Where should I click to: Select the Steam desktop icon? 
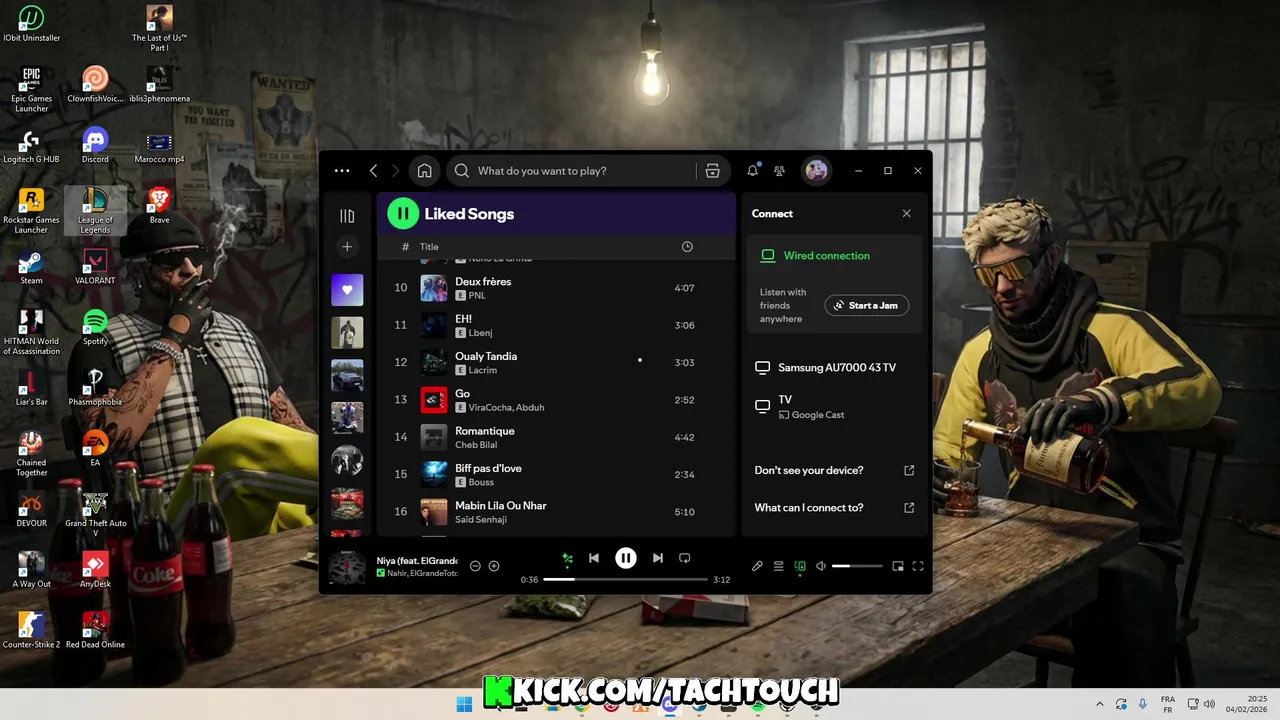click(31, 268)
